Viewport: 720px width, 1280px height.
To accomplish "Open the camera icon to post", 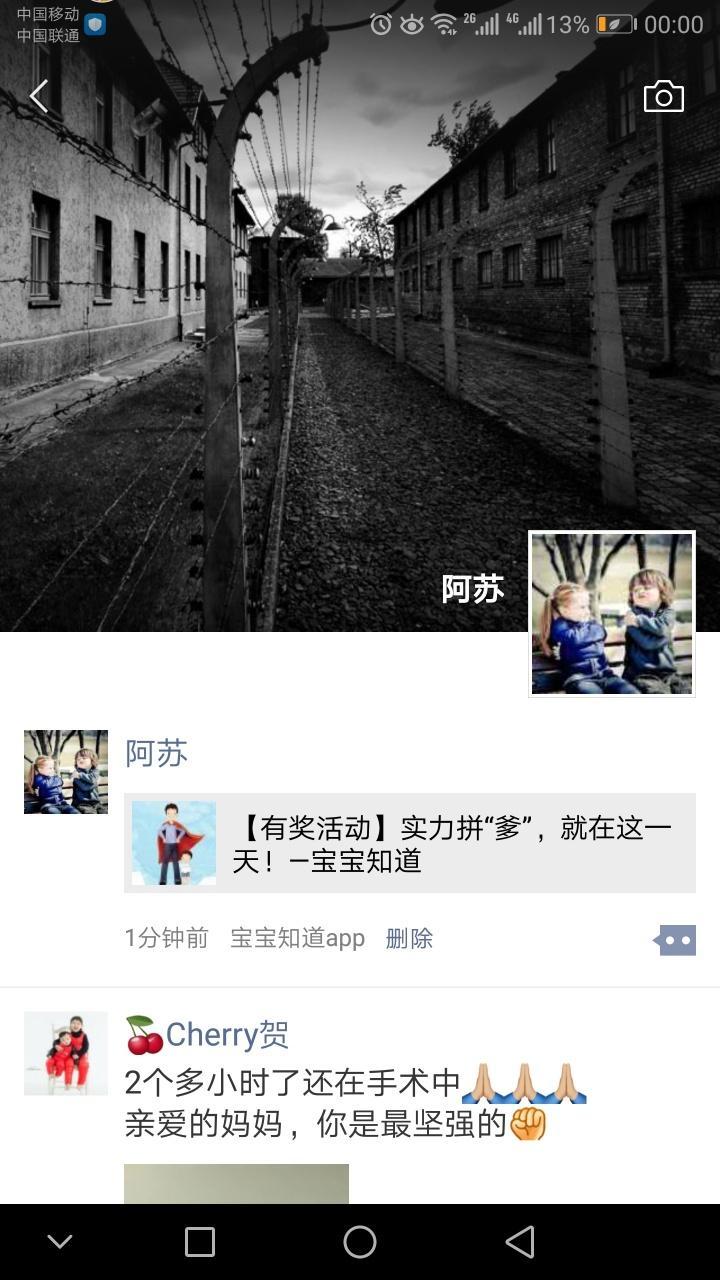I will 664,97.
